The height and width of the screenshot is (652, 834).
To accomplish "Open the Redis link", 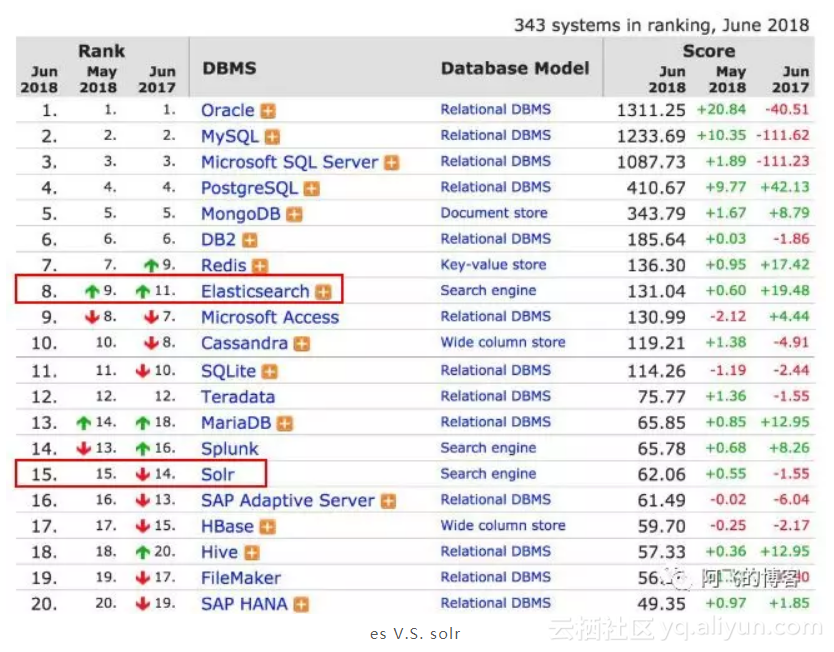I will click(x=223, y=265).
